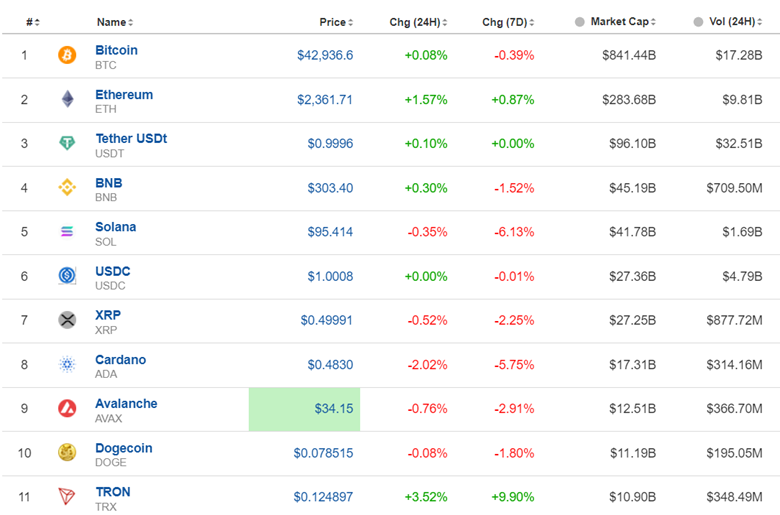Click the highlighted green Avalanche price cell
Viewport: 780px width, 515px height.
(304, 409)
